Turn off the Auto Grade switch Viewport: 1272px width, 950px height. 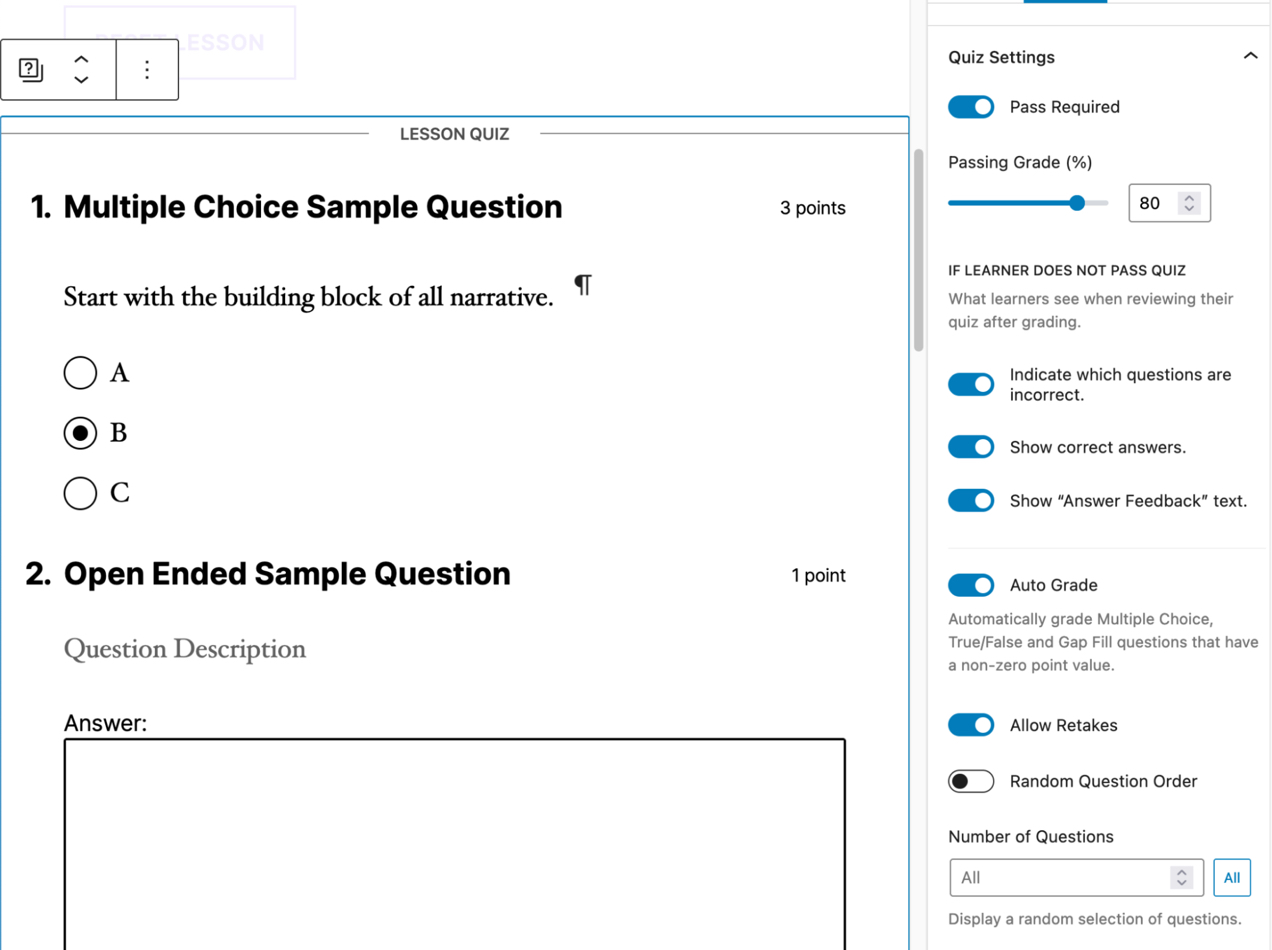point(971,585)
